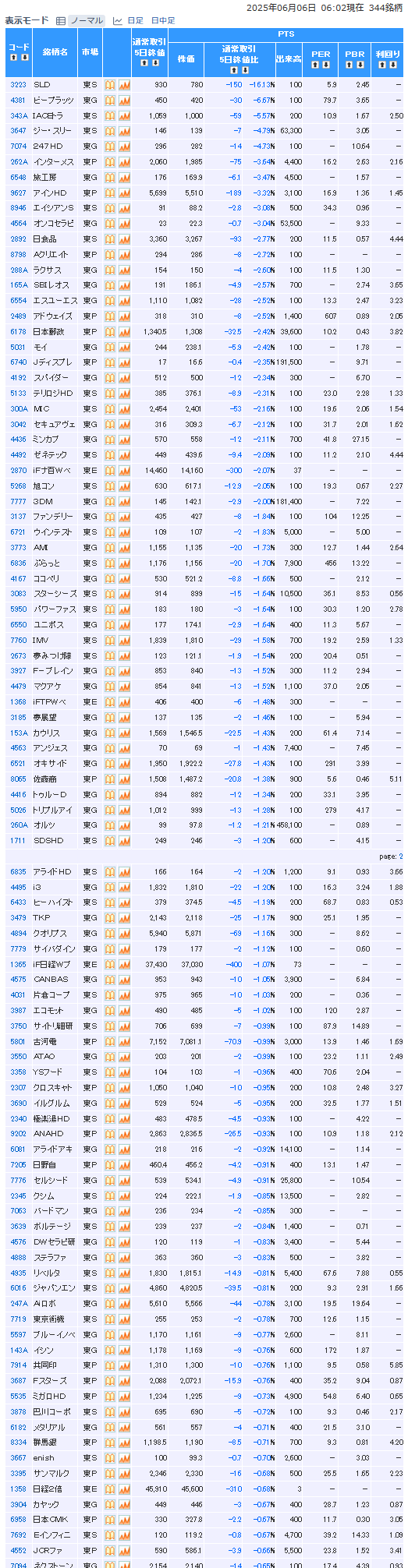This screenshot has height=1568, width=408.
Task: Sort 通常取引5日終値比 column ascending
Action: (x=234, y=70)
